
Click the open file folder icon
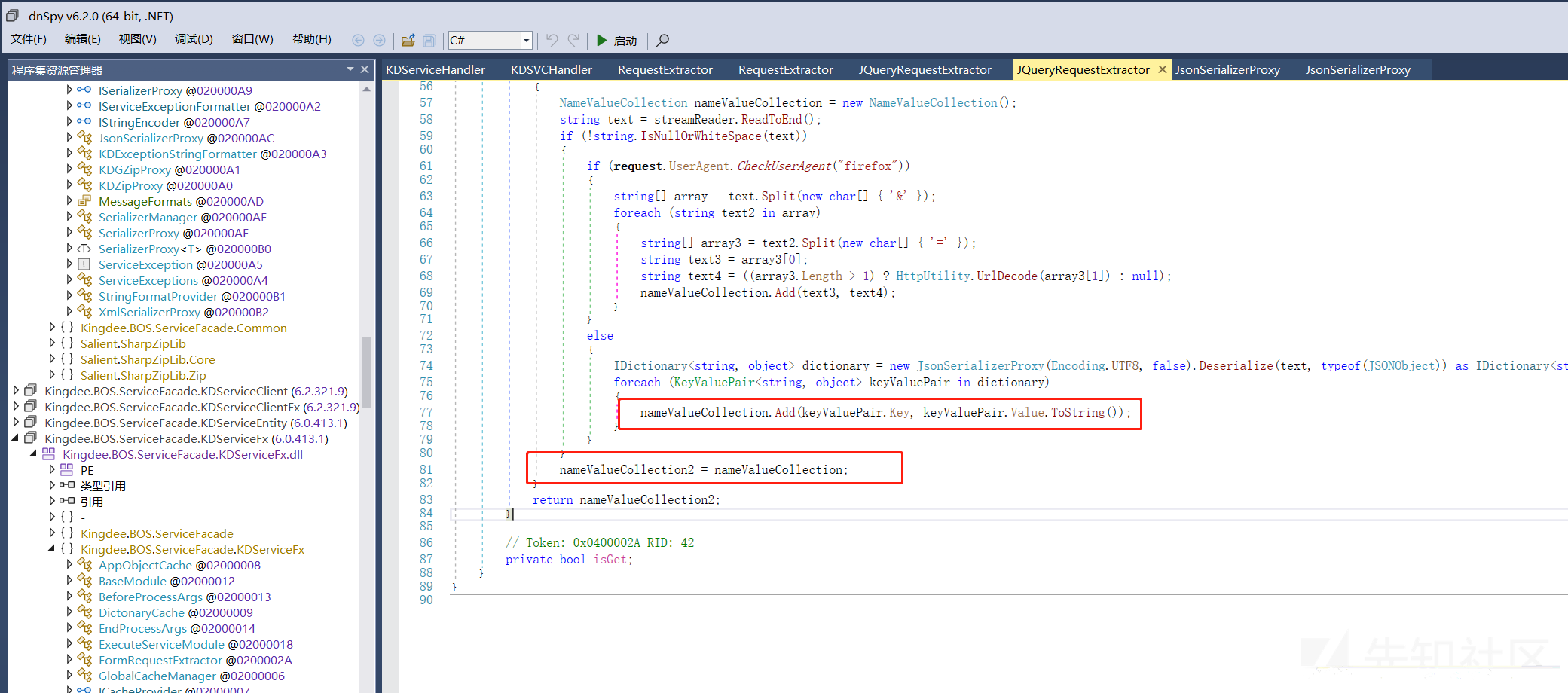408,40
